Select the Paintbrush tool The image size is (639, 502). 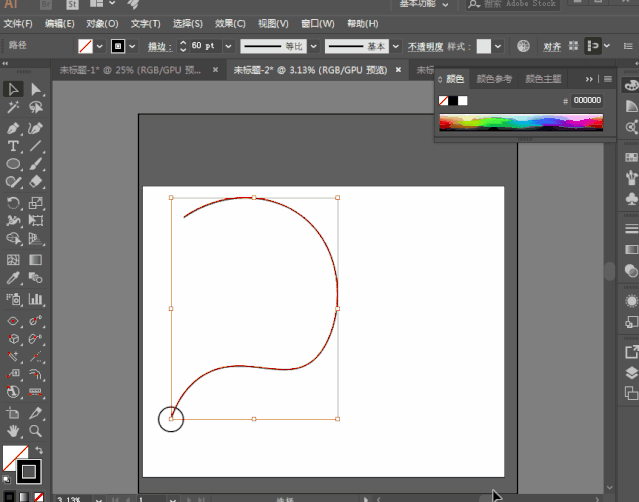click(36, 164)
